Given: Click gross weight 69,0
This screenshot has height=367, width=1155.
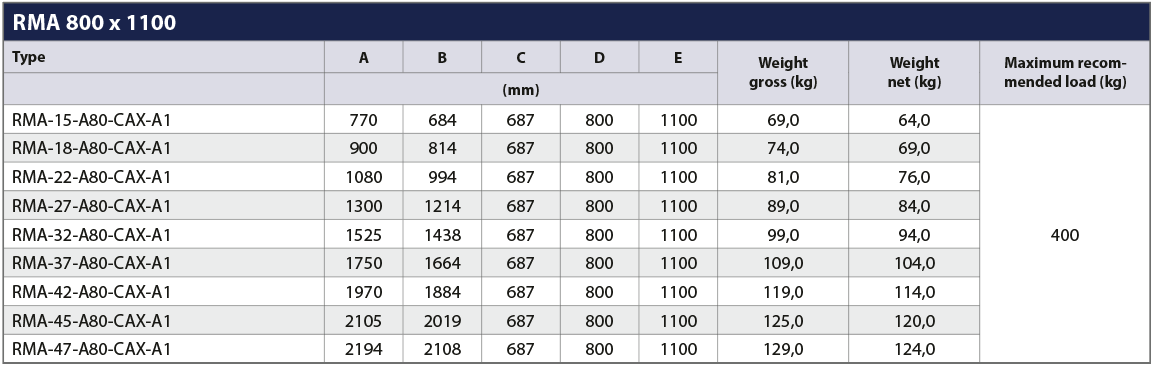Looking at the screenshot, I should [783, 120].
